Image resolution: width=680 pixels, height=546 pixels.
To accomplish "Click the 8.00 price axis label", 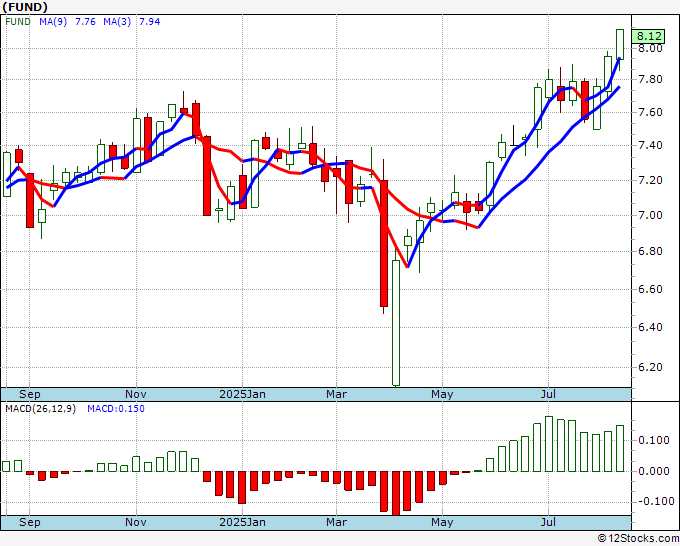I will tap(650, 48).
